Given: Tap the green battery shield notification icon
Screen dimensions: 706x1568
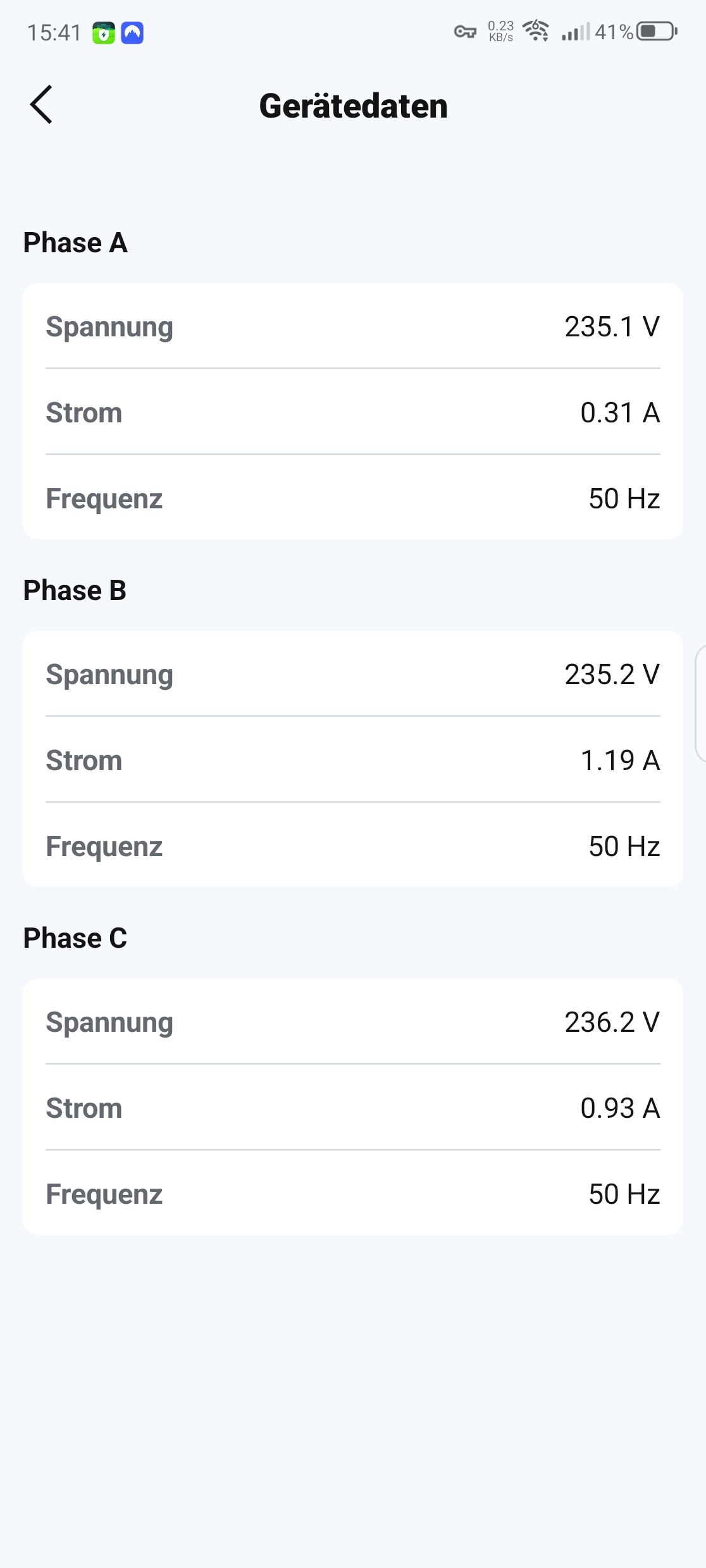Looking at the screenshot, I should 104,33.
